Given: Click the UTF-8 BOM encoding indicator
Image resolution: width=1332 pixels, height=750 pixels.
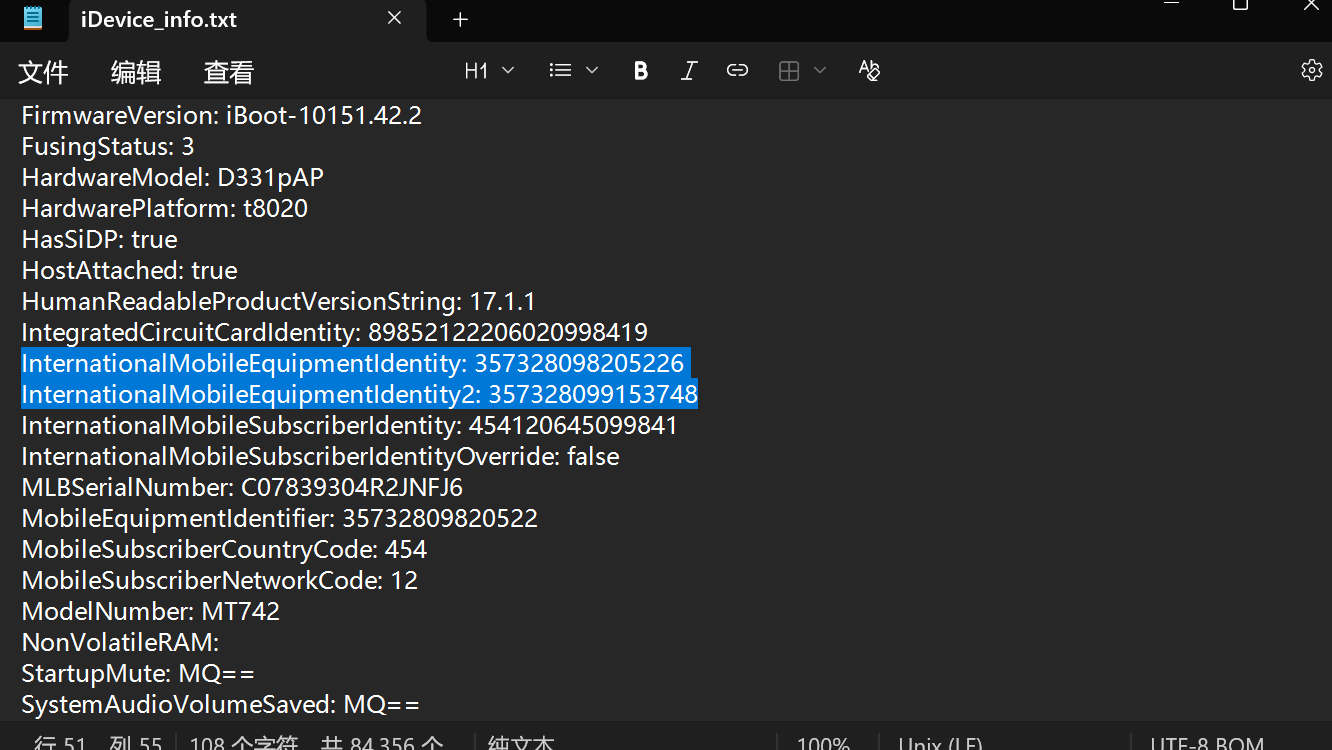Looking at the screenshot, I should point(1206,743).
